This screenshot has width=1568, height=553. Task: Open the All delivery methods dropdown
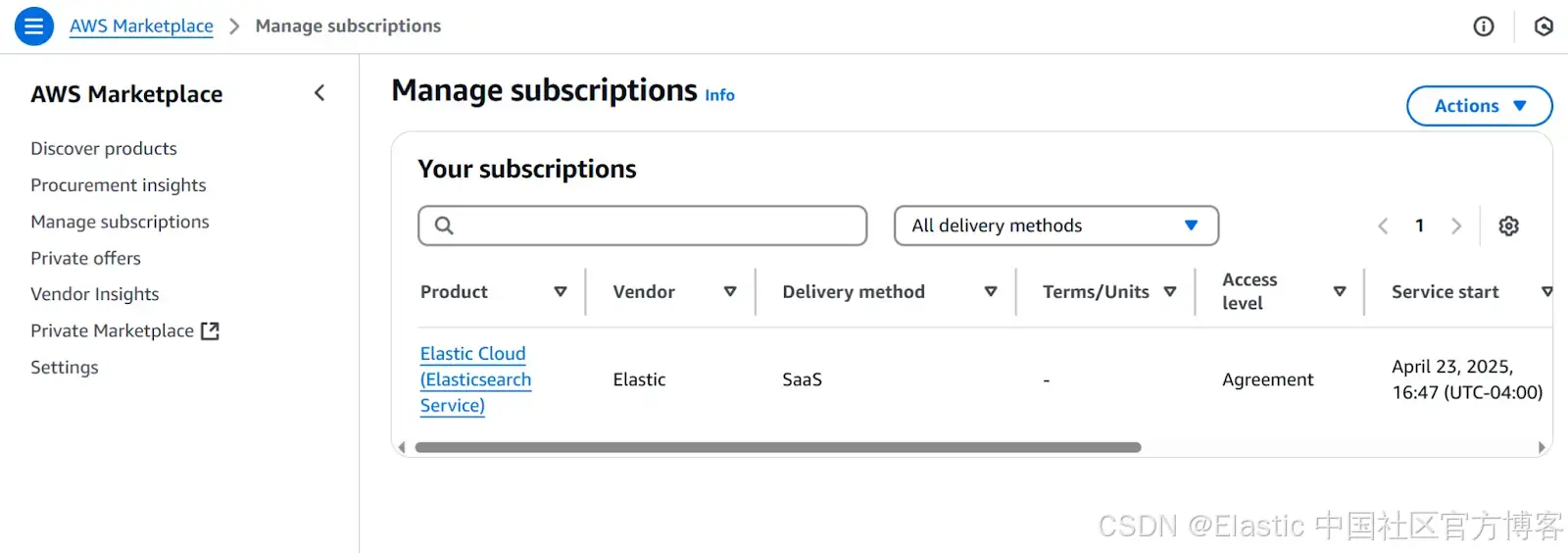[1056, 226]
